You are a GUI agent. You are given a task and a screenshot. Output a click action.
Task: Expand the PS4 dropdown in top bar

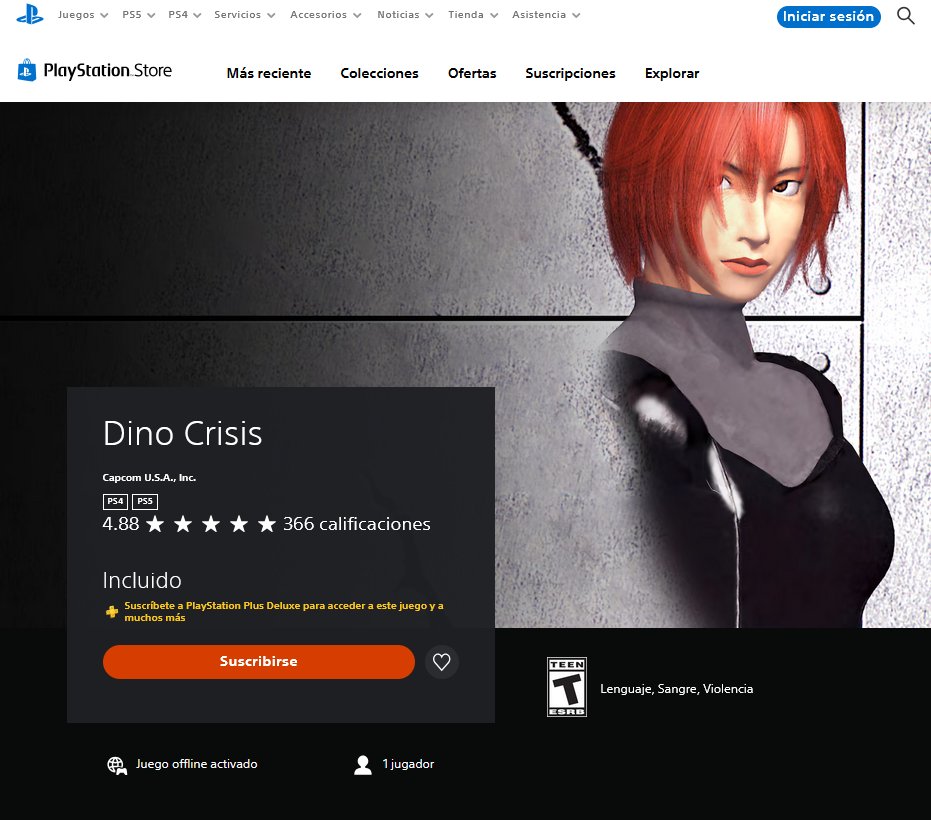(x=184, y=15)
